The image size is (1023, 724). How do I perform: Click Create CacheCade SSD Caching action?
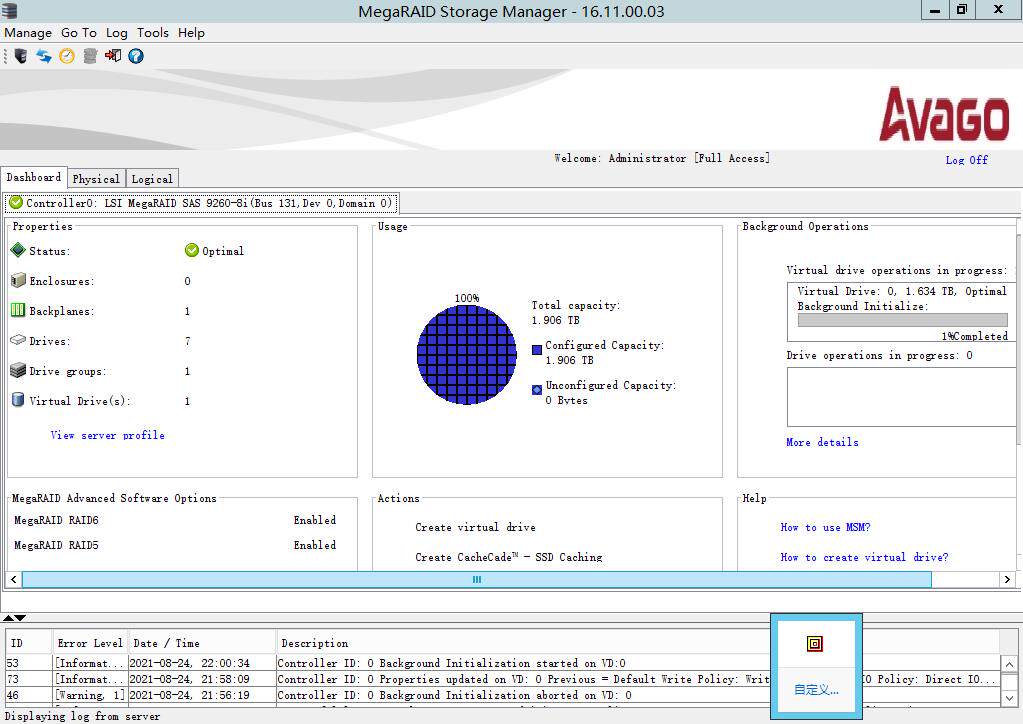point(509,557)
